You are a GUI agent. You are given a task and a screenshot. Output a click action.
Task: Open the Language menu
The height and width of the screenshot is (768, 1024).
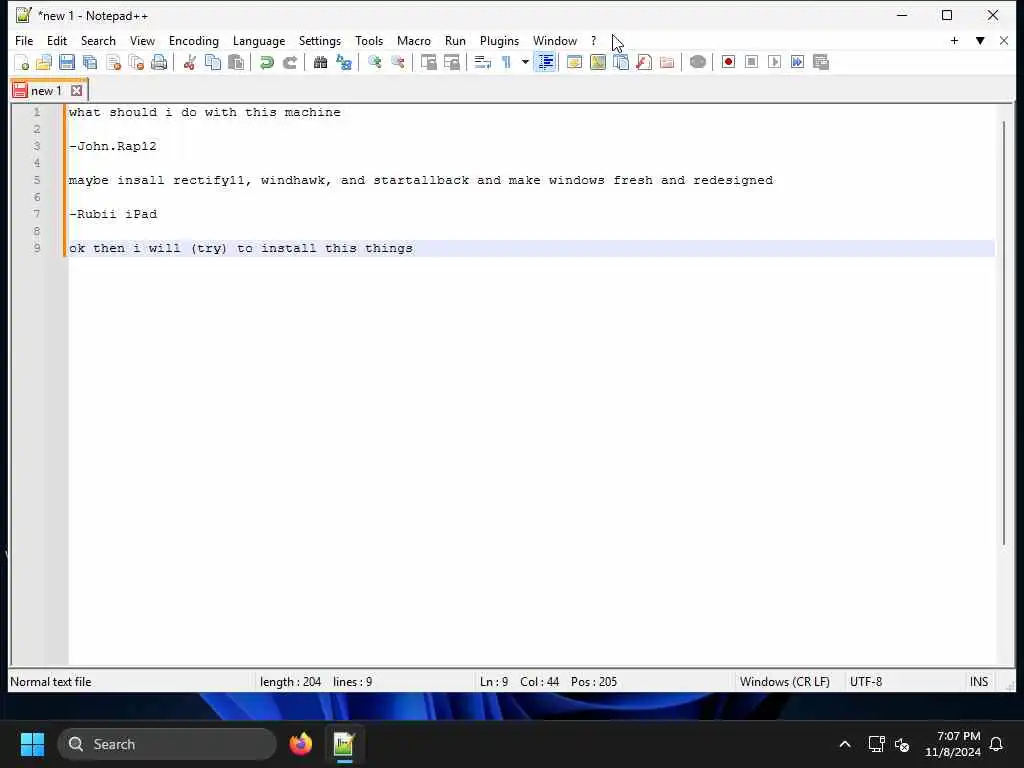[259, 40]
